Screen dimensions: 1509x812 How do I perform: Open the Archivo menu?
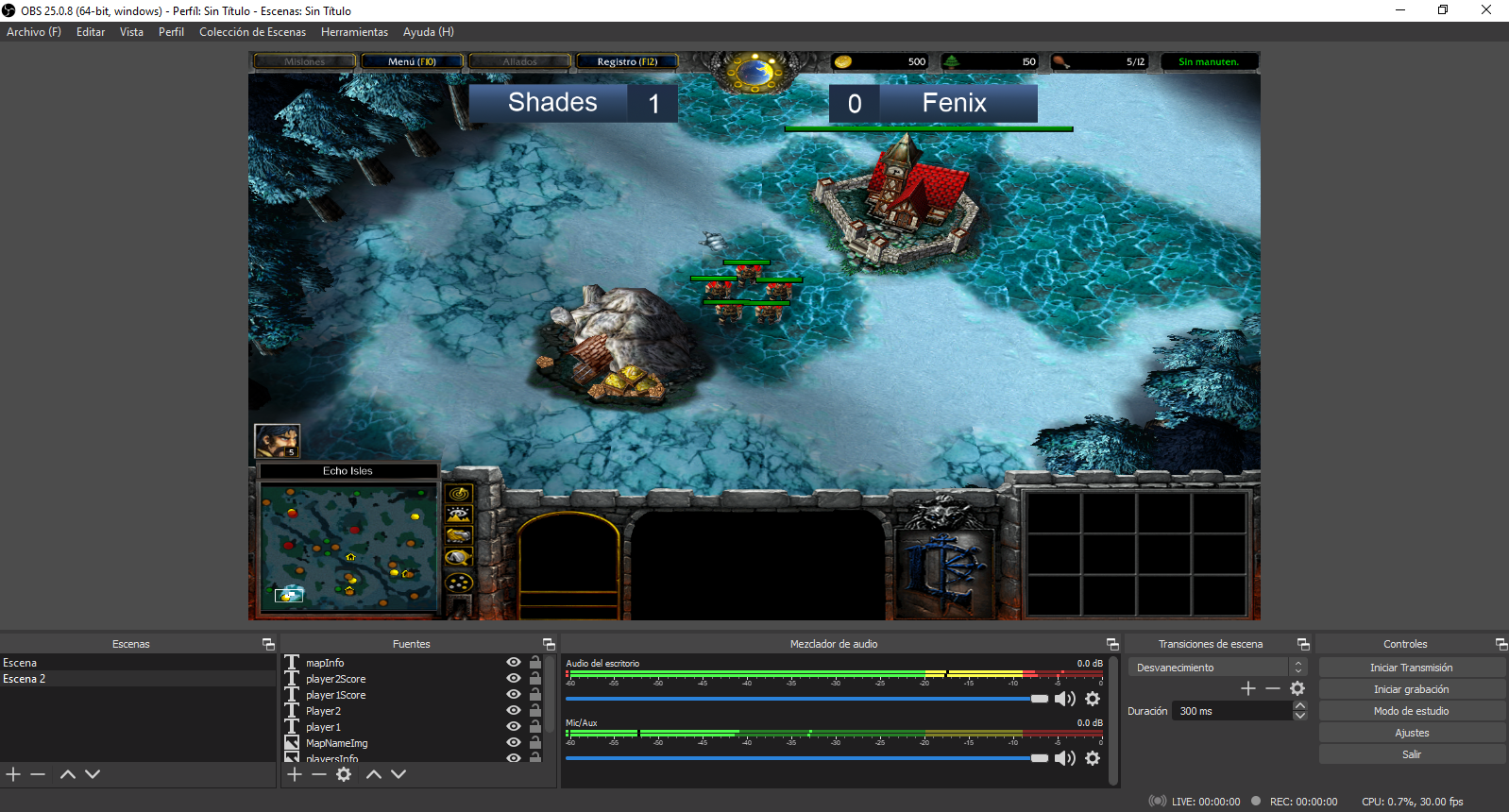coord(34,32)
